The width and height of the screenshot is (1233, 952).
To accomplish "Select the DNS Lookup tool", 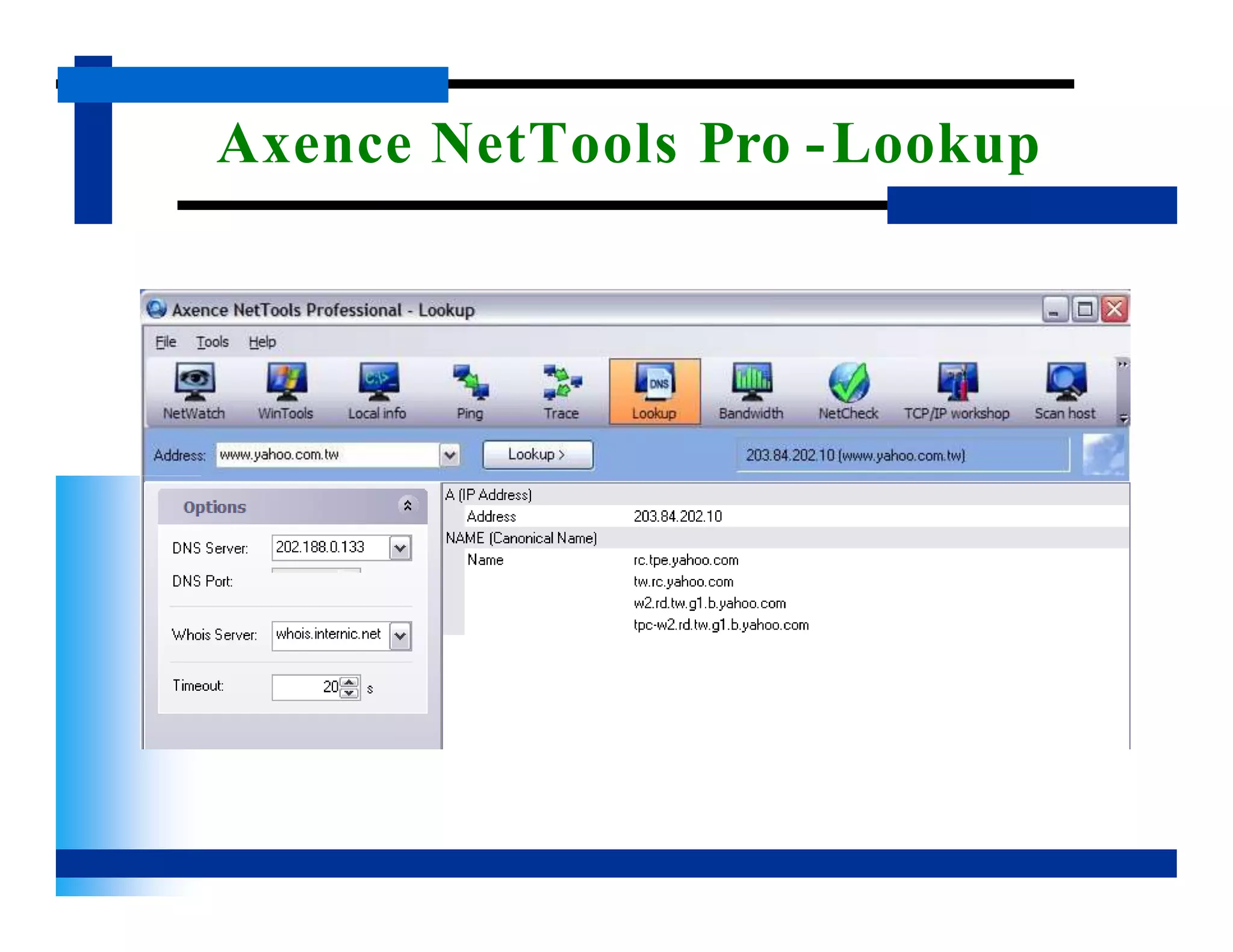I will point(654,392).
